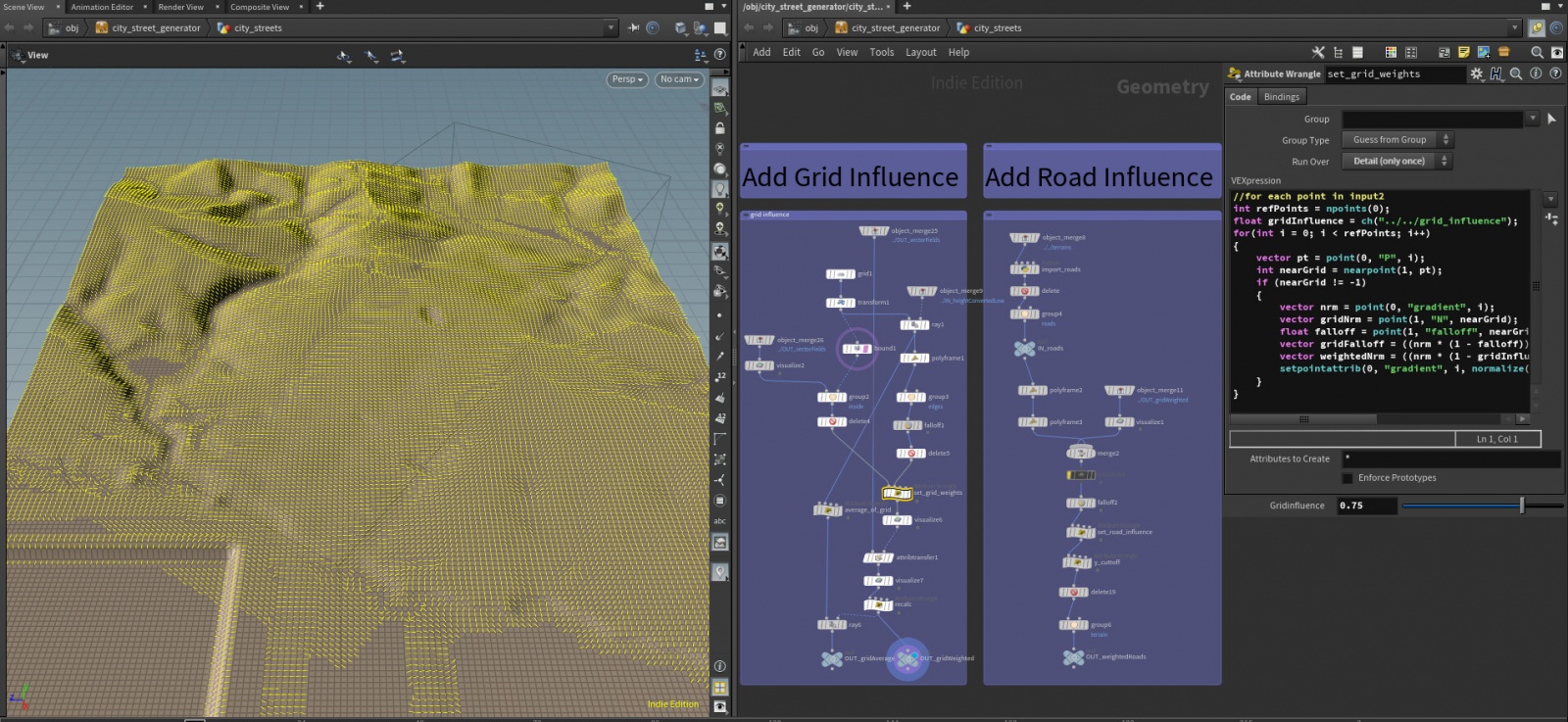Click the Gridinfluence value field

coord(1367,505)
